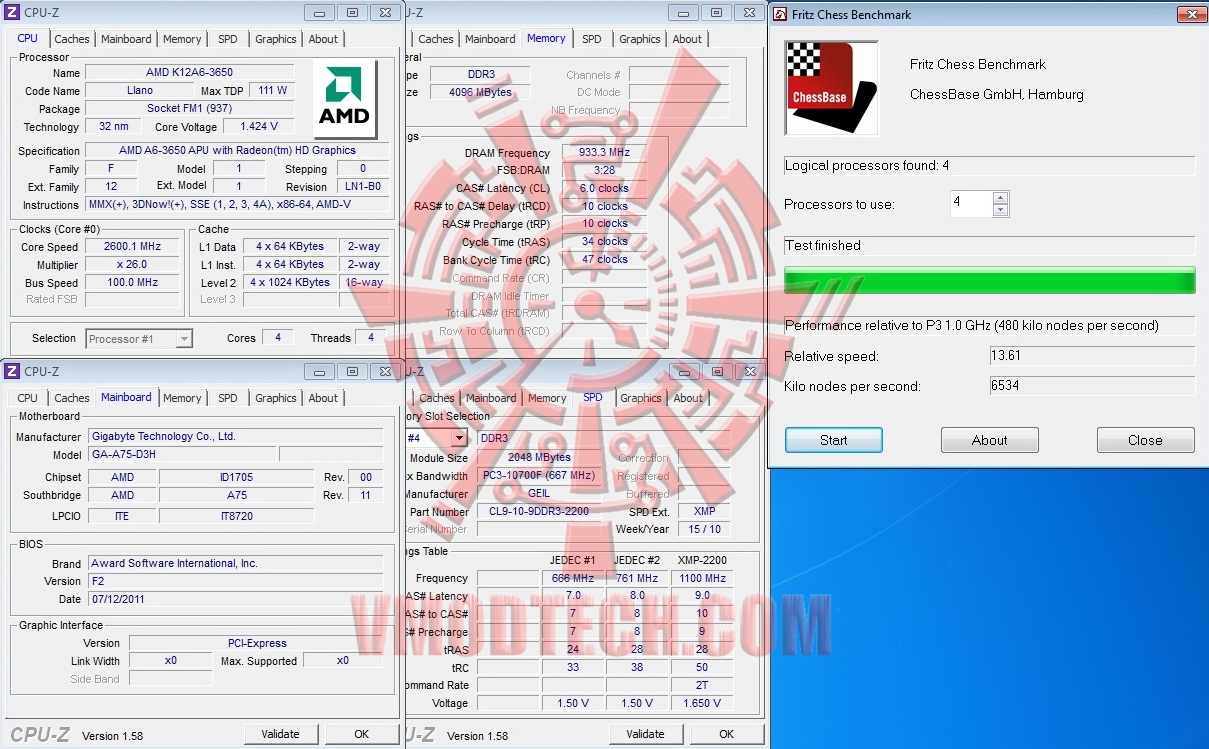The width and height of the screenshot is (1209, 749).
Task: Open About tab in the CPU-Z SPD window
Action: click(x=688, y=398)
